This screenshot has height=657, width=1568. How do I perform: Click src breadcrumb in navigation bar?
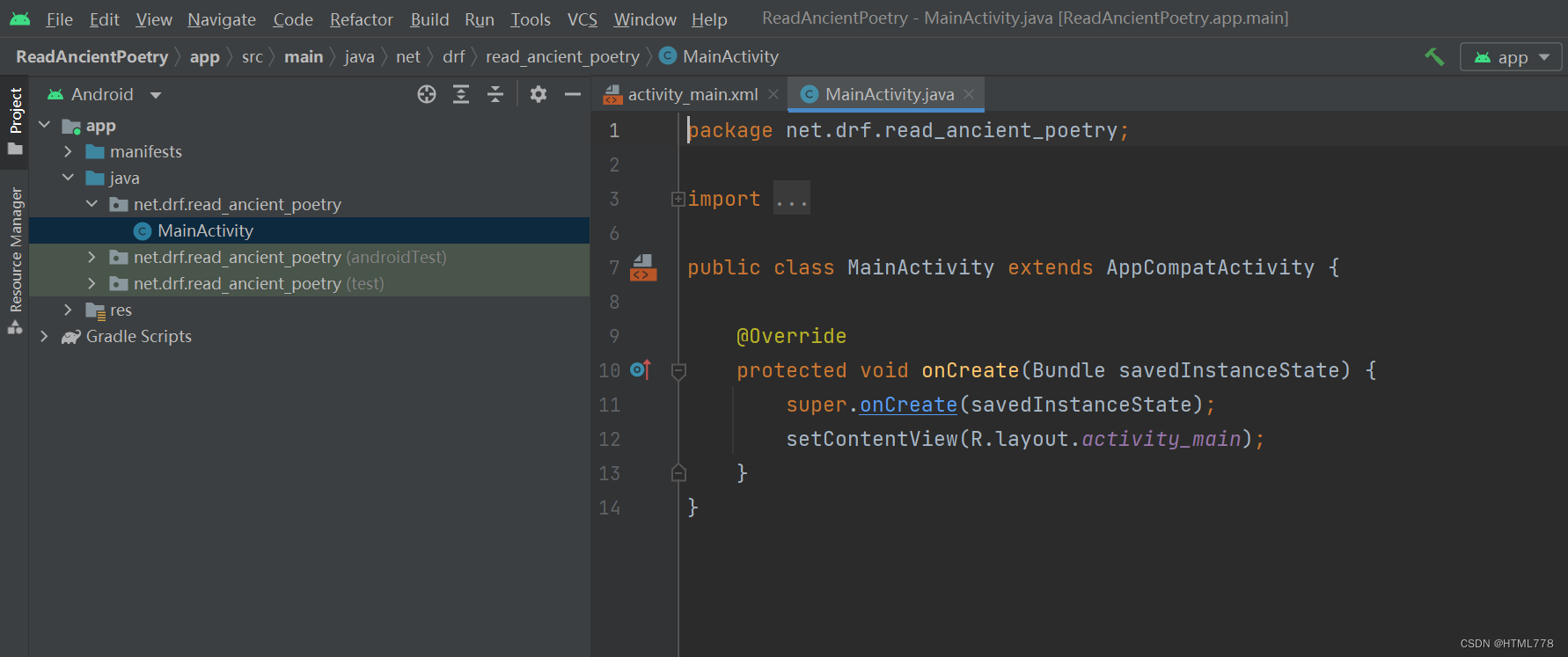(x=253, y=56)
